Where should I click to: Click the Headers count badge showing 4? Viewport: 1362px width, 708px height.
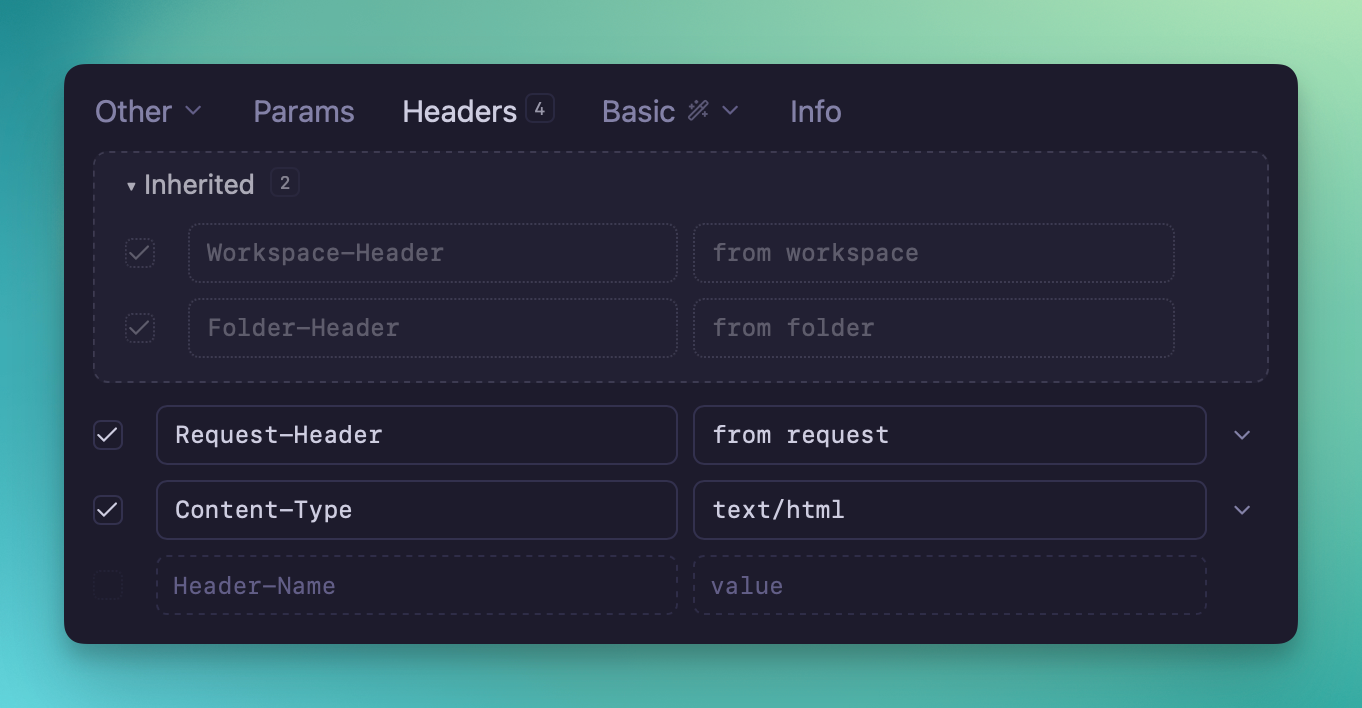click(x=540, y=109)
